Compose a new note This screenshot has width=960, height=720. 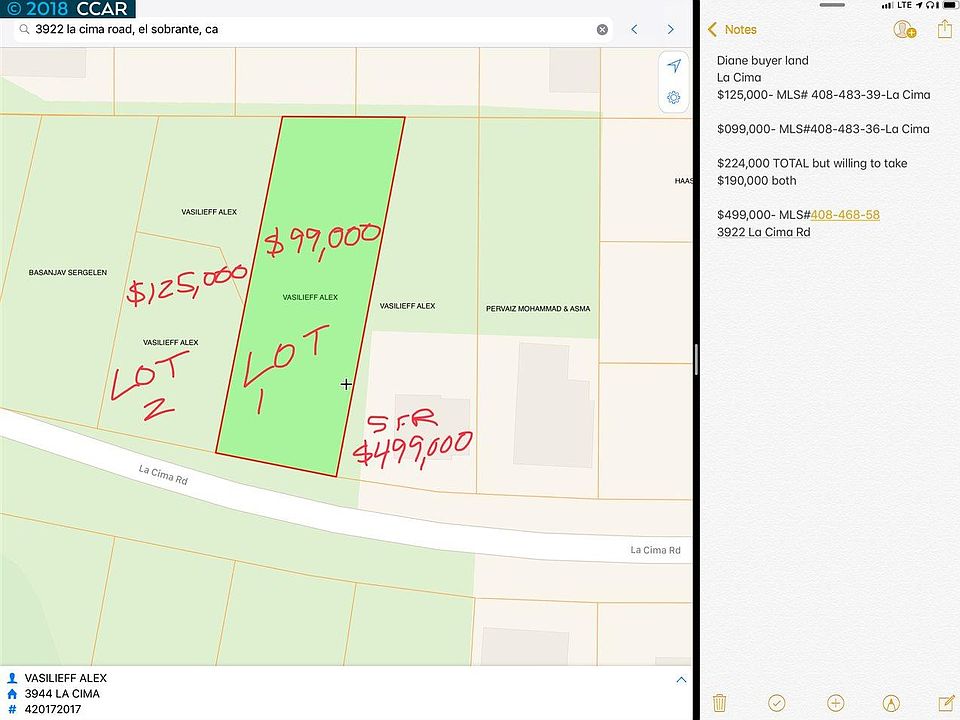[946, 704]
